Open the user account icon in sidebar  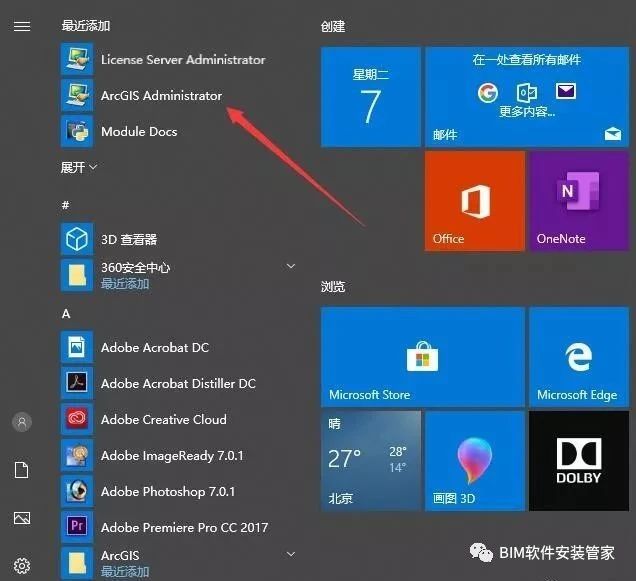22,422
